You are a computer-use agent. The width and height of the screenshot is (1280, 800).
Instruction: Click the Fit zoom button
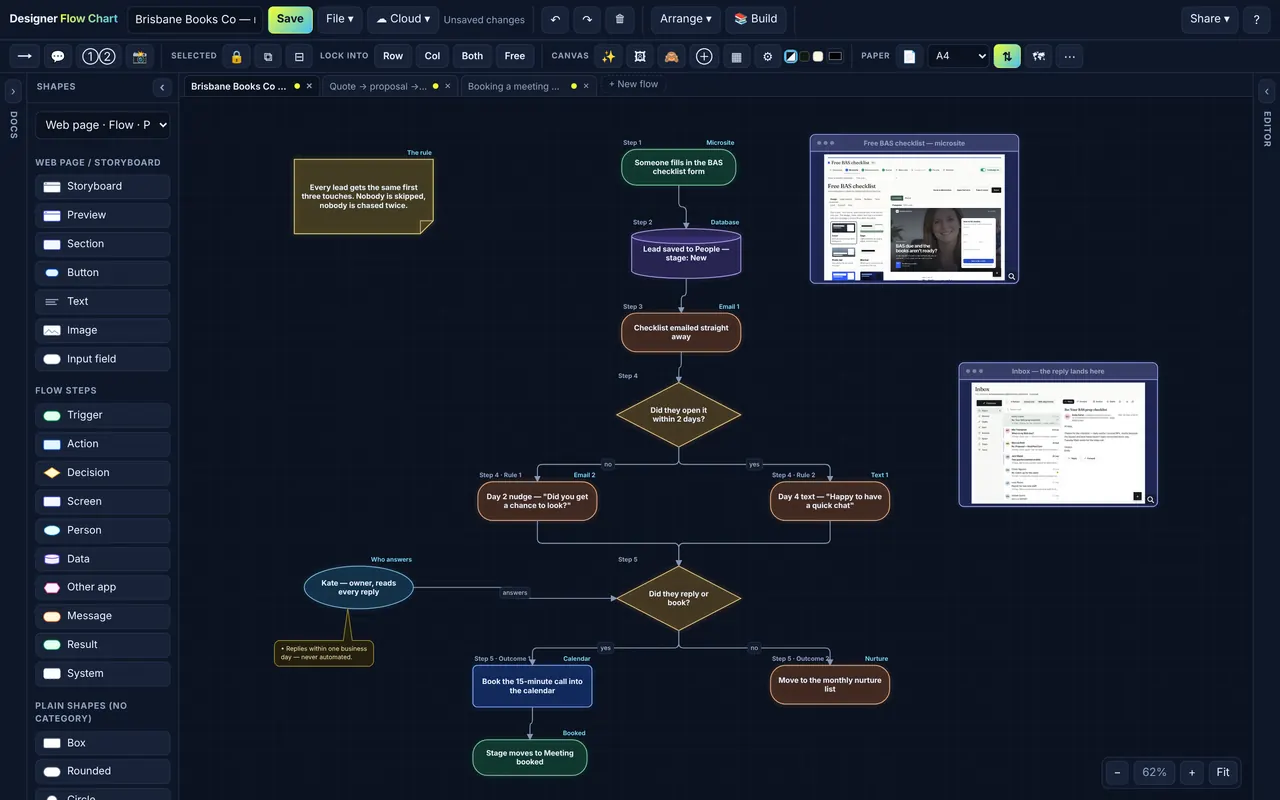coord(1223,772)
